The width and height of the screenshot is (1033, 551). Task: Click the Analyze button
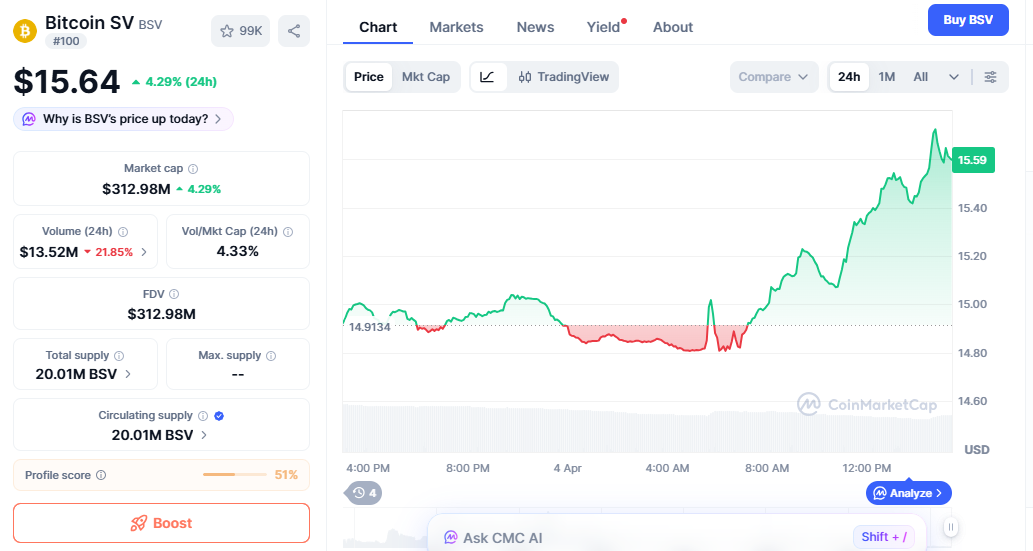click(908, 493)
